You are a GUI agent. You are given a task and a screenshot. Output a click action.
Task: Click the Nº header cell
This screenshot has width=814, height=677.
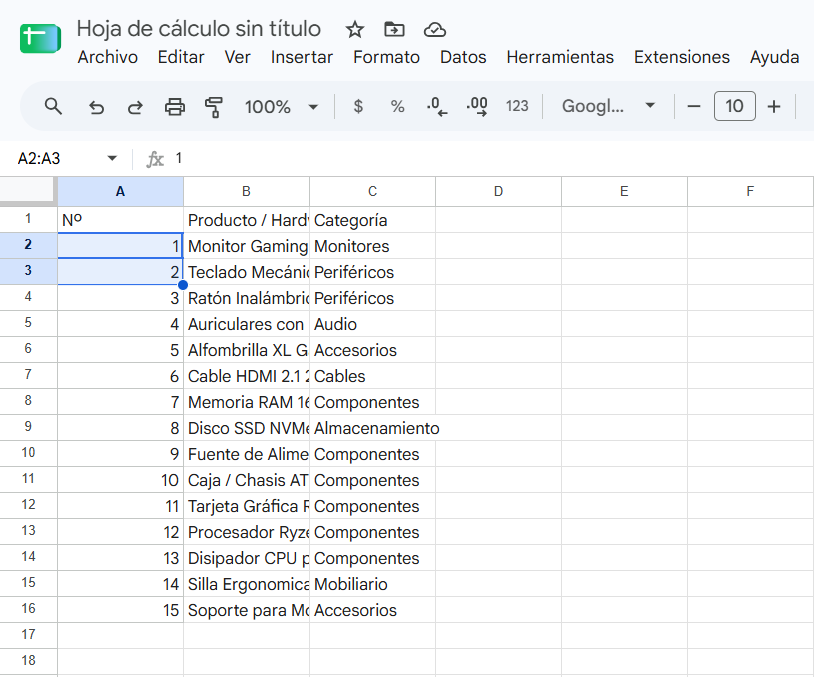[x=120, y=220]
